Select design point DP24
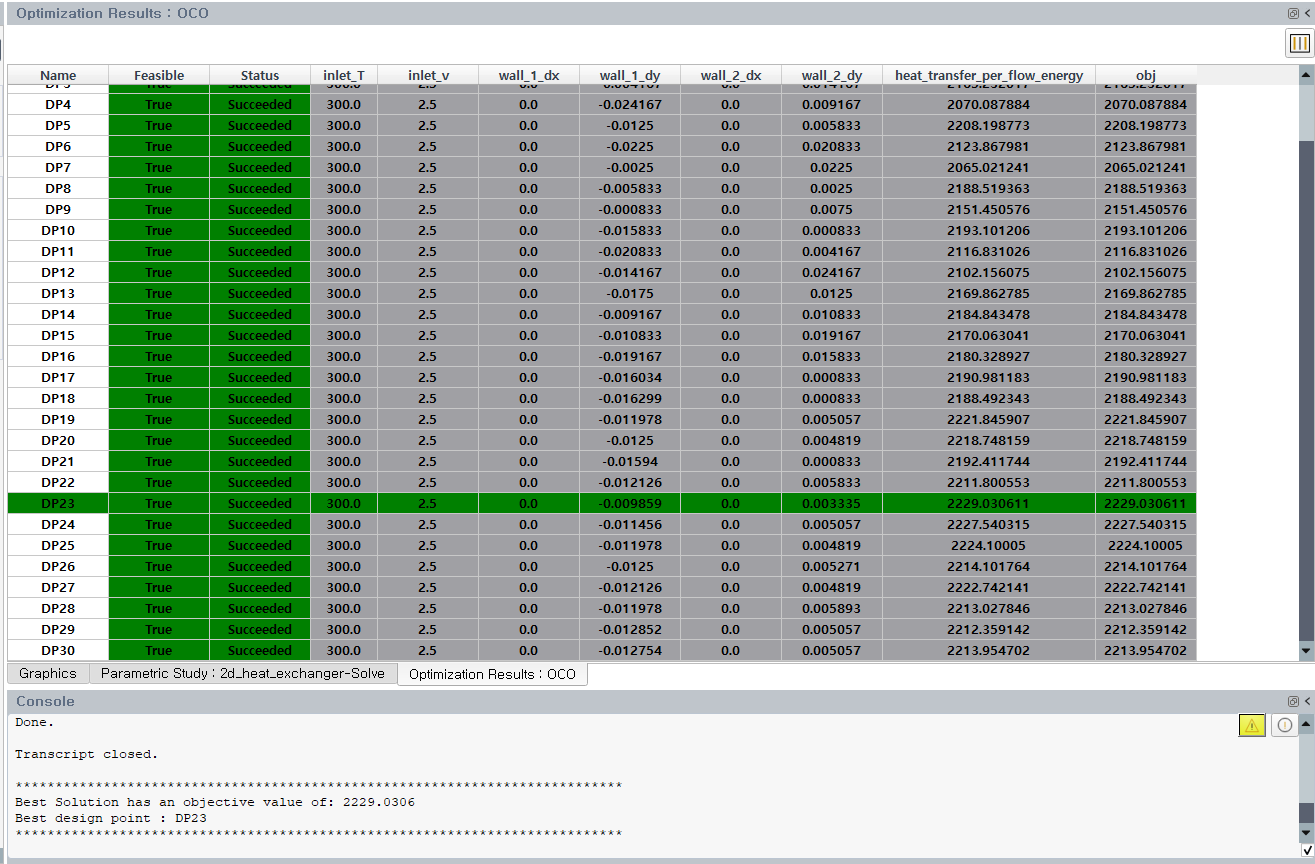This screenshot has width=1315, height=864. tap(58, 524)
